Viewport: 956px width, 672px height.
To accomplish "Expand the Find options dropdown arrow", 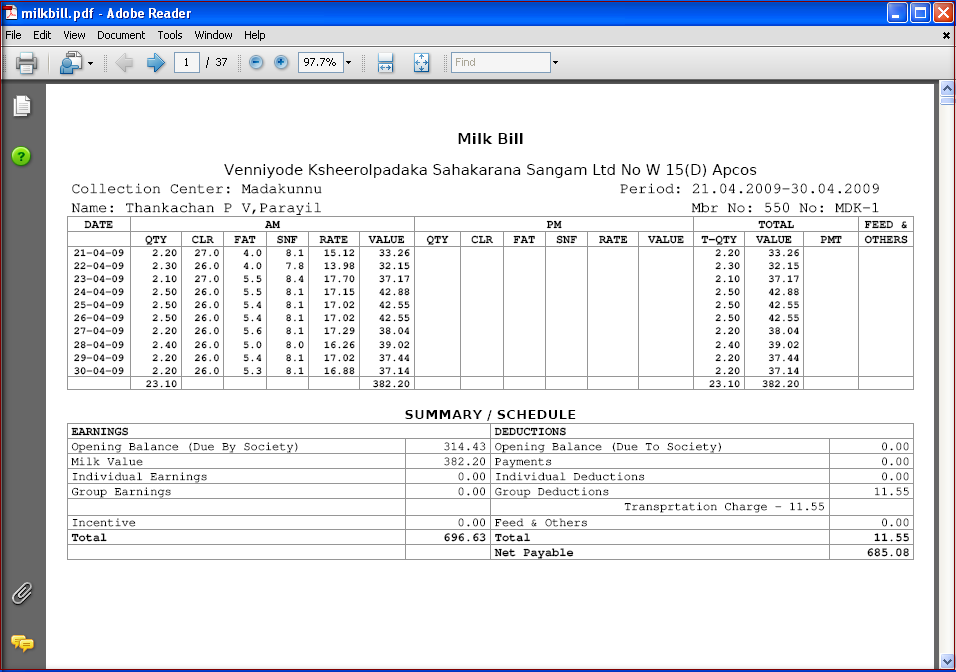I will point(555,63).
